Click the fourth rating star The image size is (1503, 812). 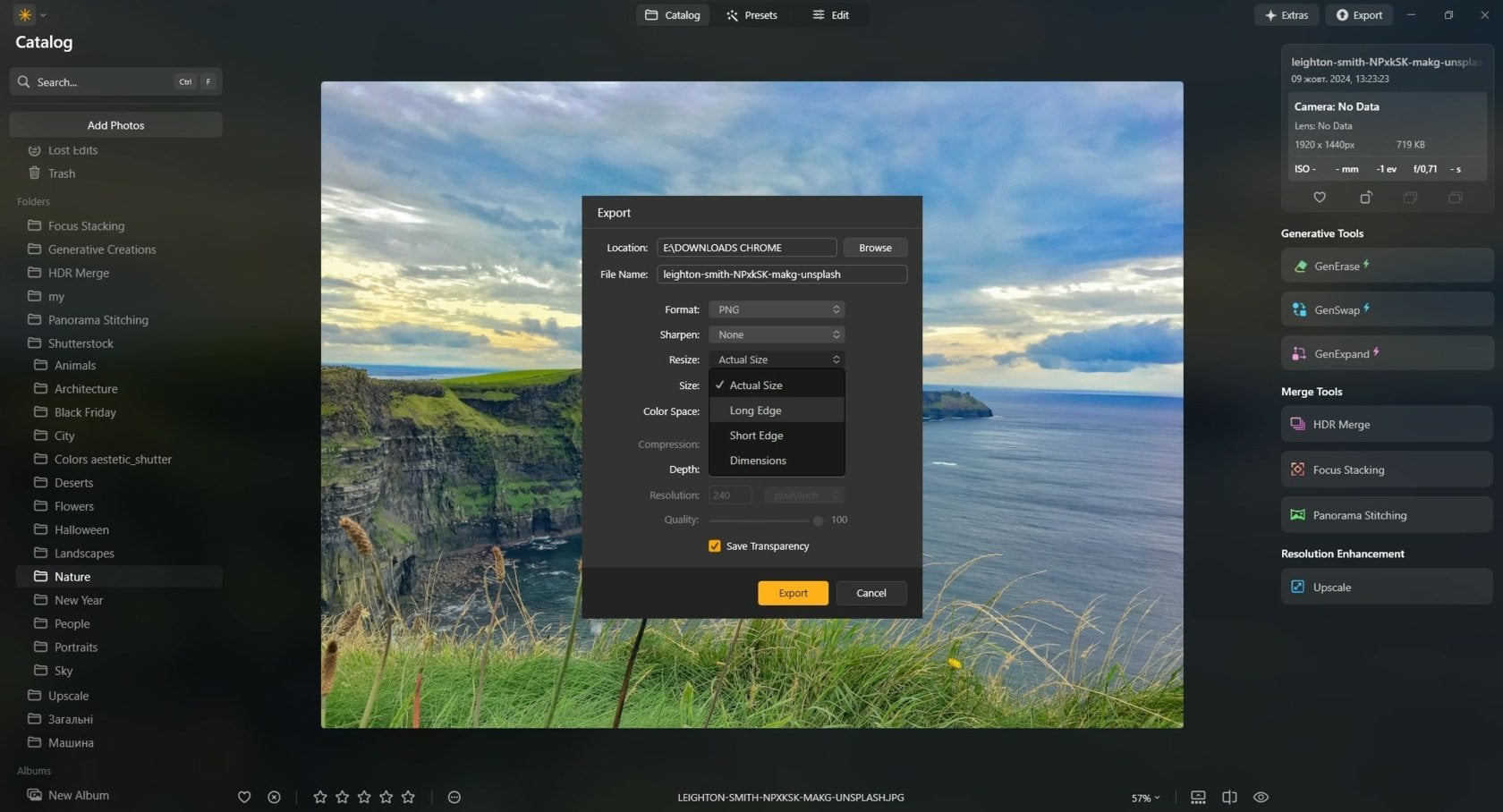pyautogui.click(x=386, y=797)
